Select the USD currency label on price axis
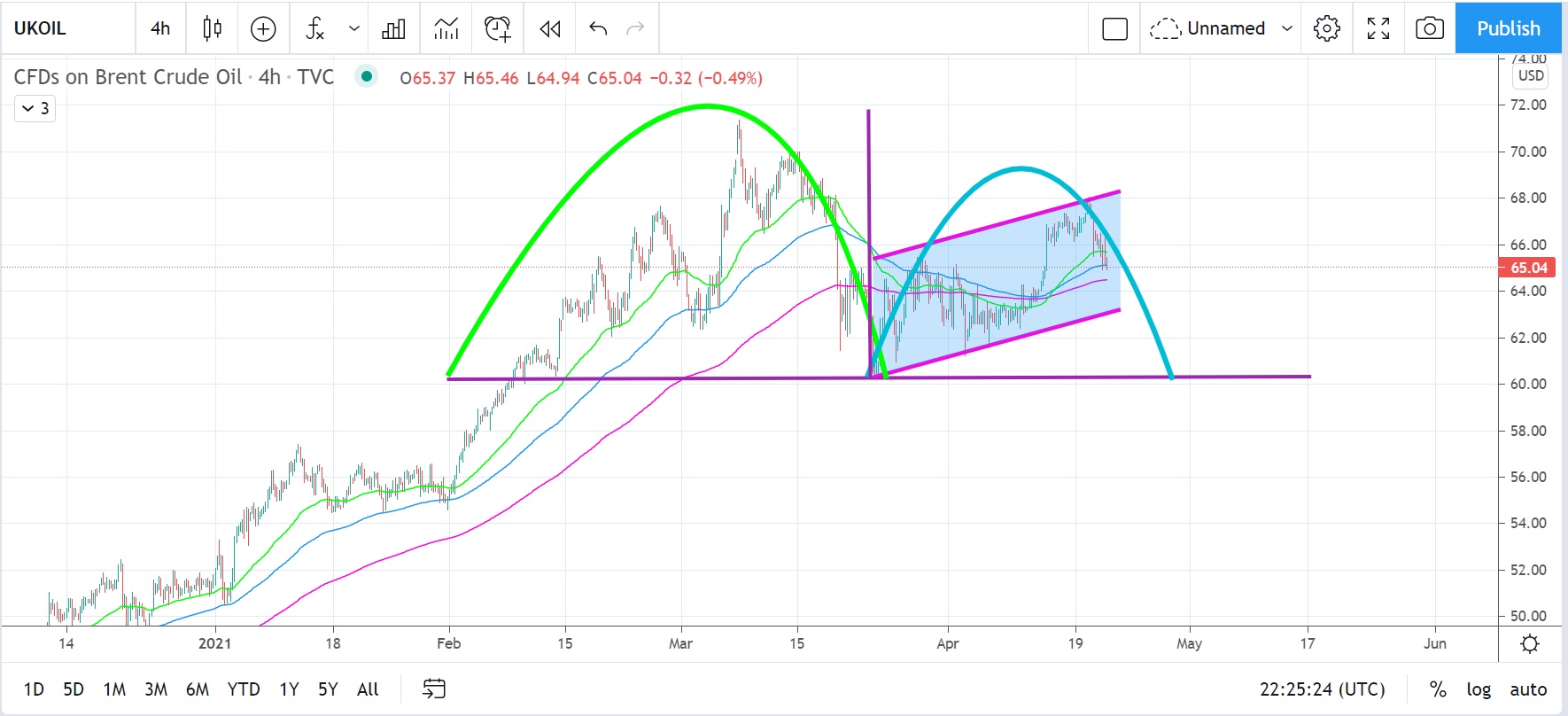 click(1531, 75)
